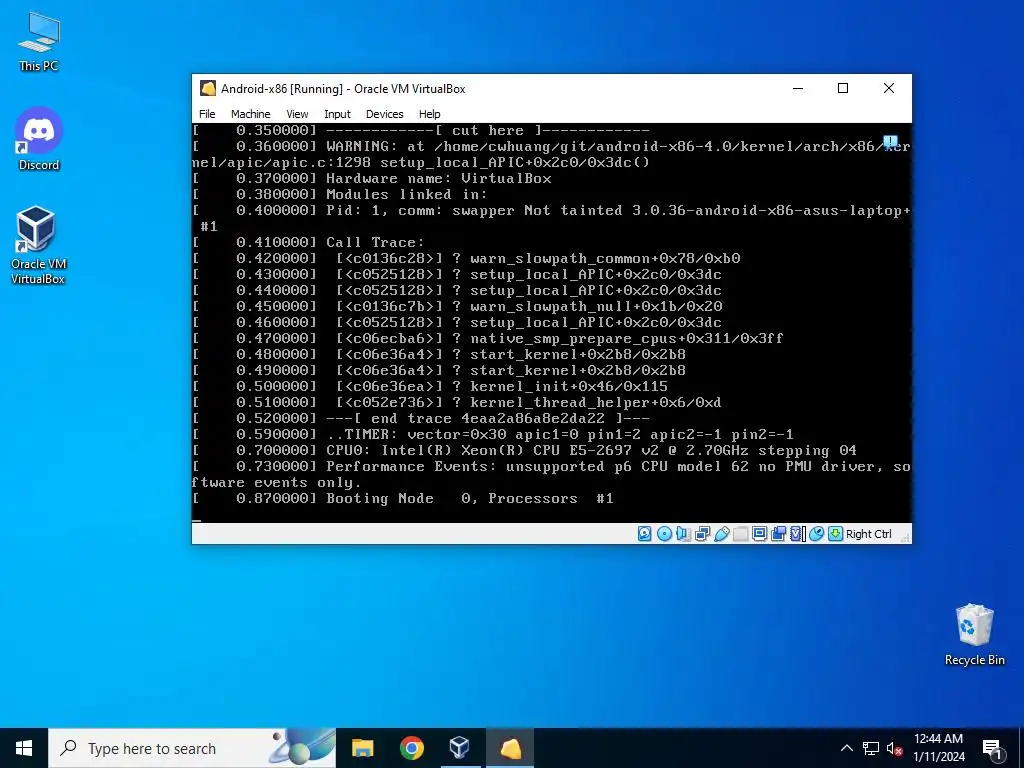Viewport: 1024px width, 768px height.
Task: Select the Discord desktop shortcut
Action: [39, 139]
